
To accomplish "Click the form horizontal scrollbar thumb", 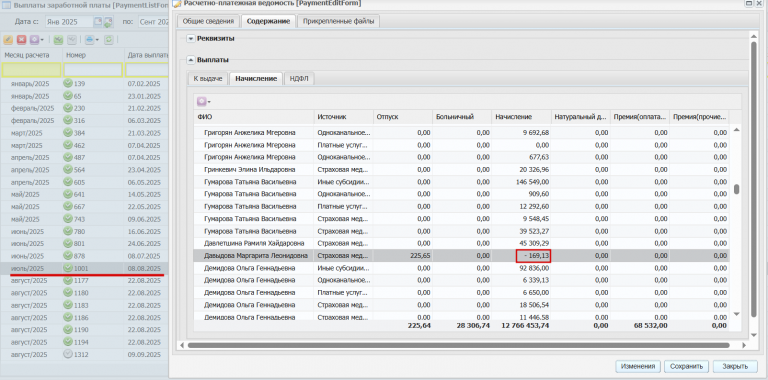I will coord(458,345).
